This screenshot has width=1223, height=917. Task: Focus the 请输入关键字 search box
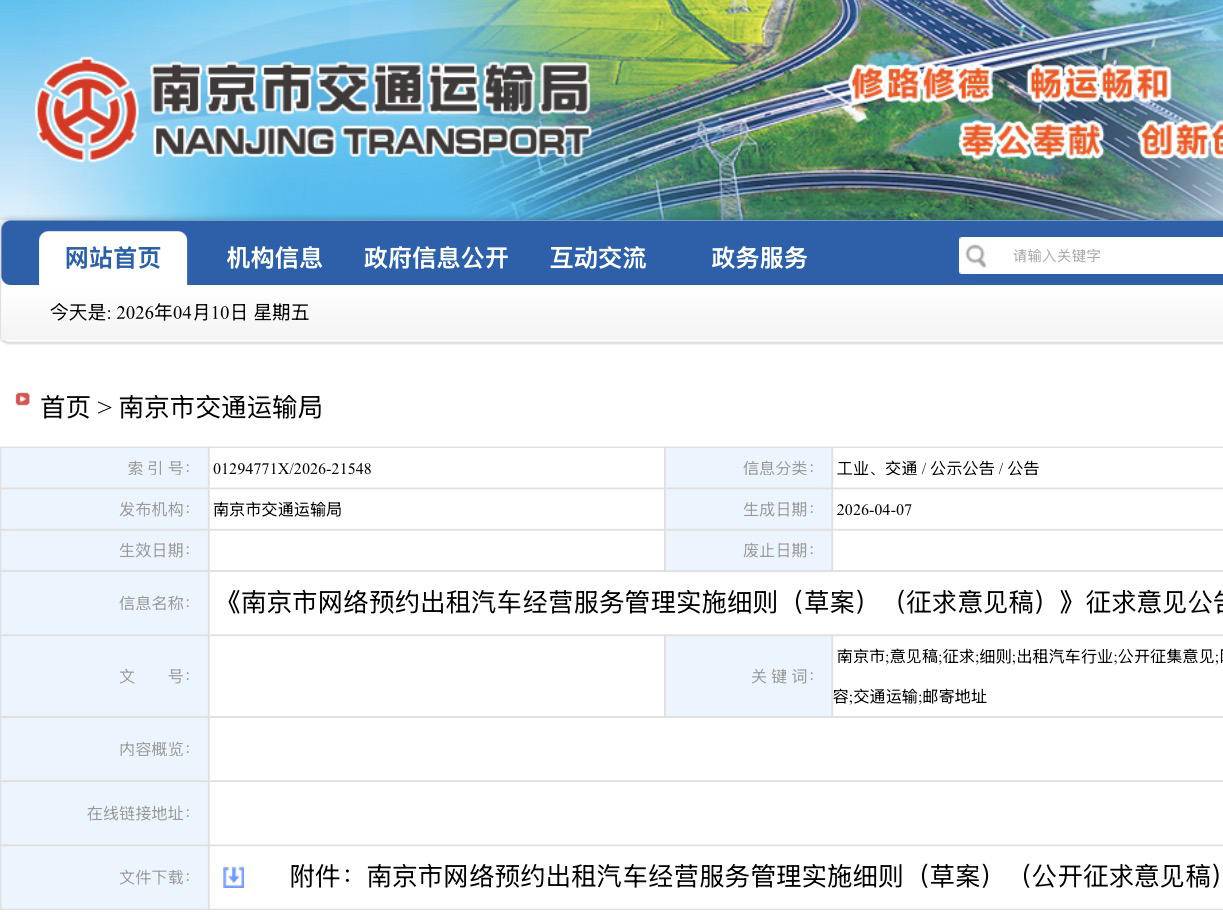click(x=1100, y=256)
